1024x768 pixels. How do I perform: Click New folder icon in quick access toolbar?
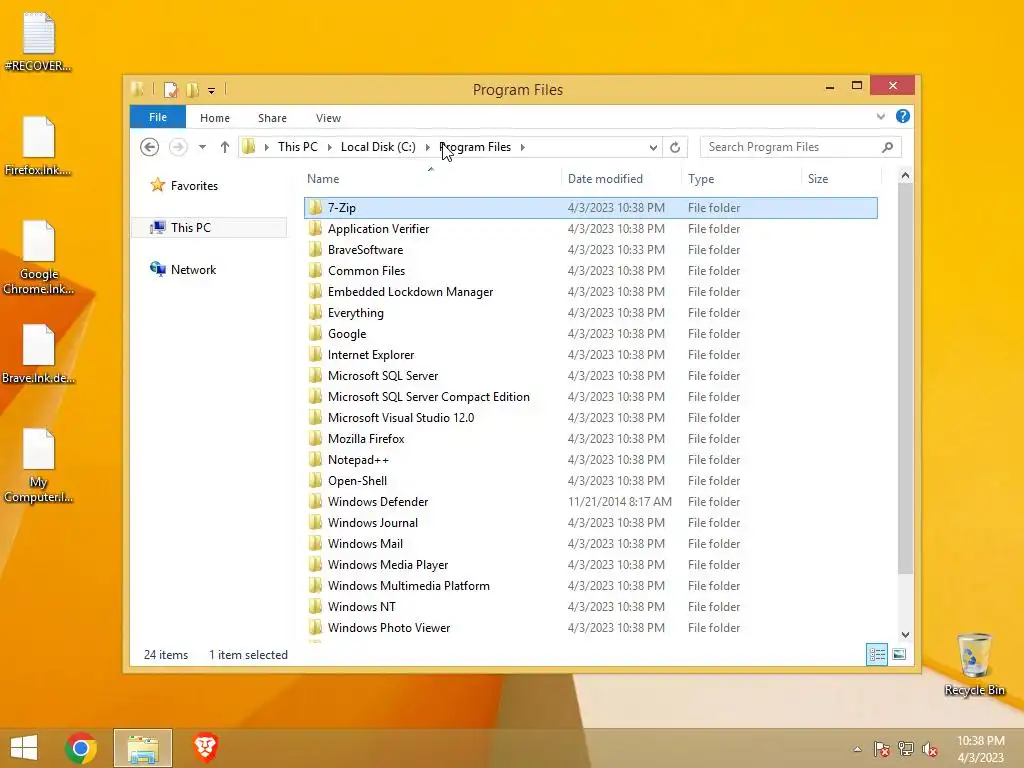click(192, 89)
